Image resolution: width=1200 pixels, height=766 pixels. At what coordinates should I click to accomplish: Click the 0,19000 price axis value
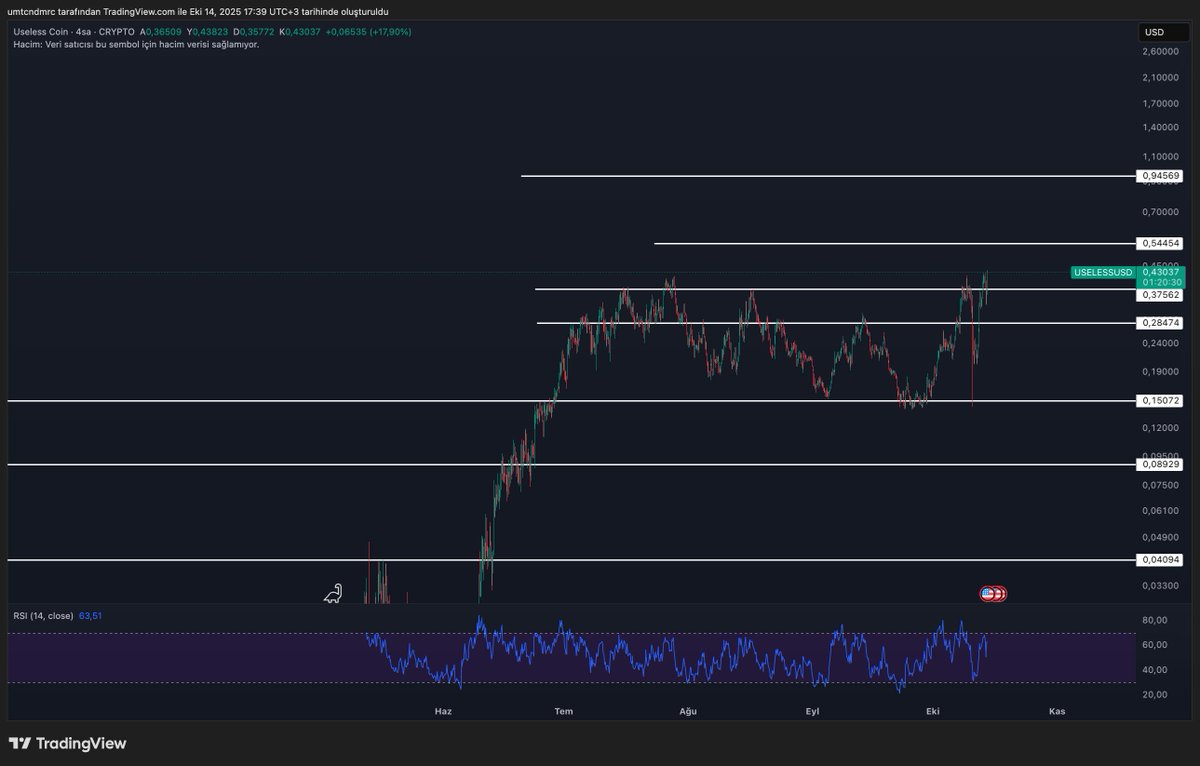coord(1159,372)
